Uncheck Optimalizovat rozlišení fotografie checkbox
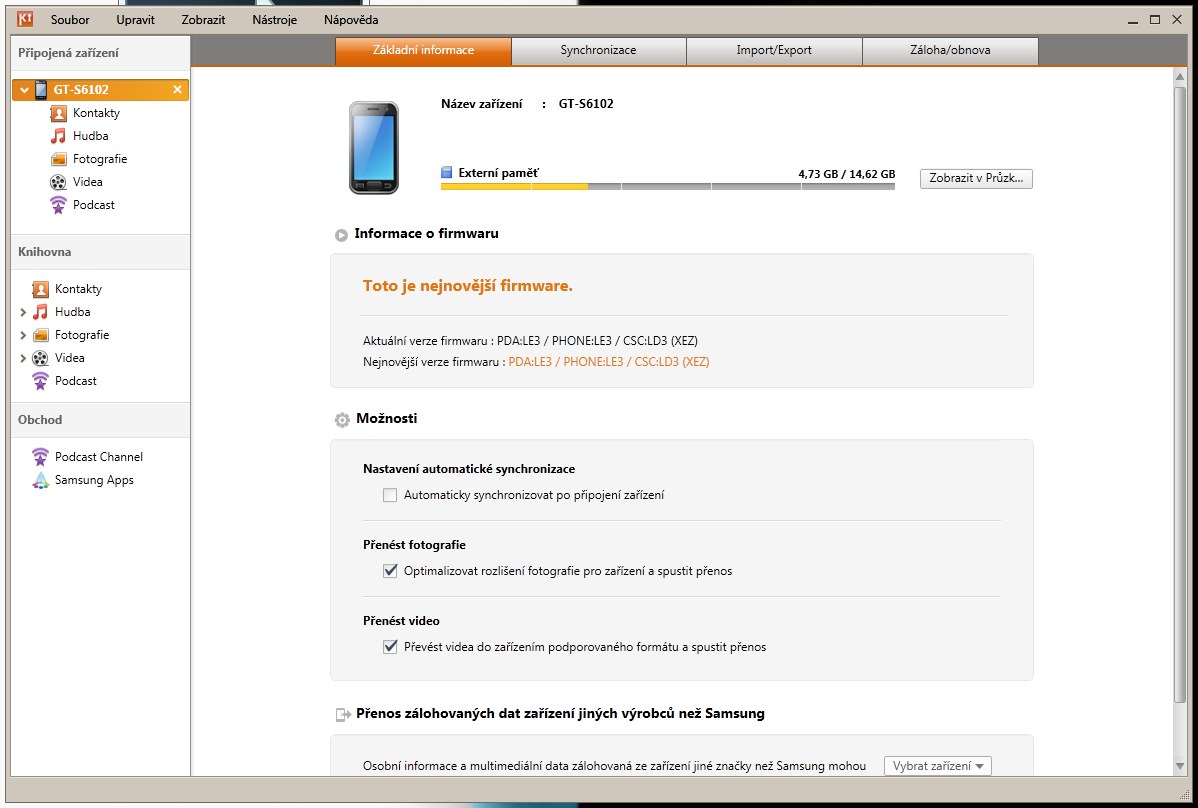Screen dimensions: 1198x808 point(390,570)
